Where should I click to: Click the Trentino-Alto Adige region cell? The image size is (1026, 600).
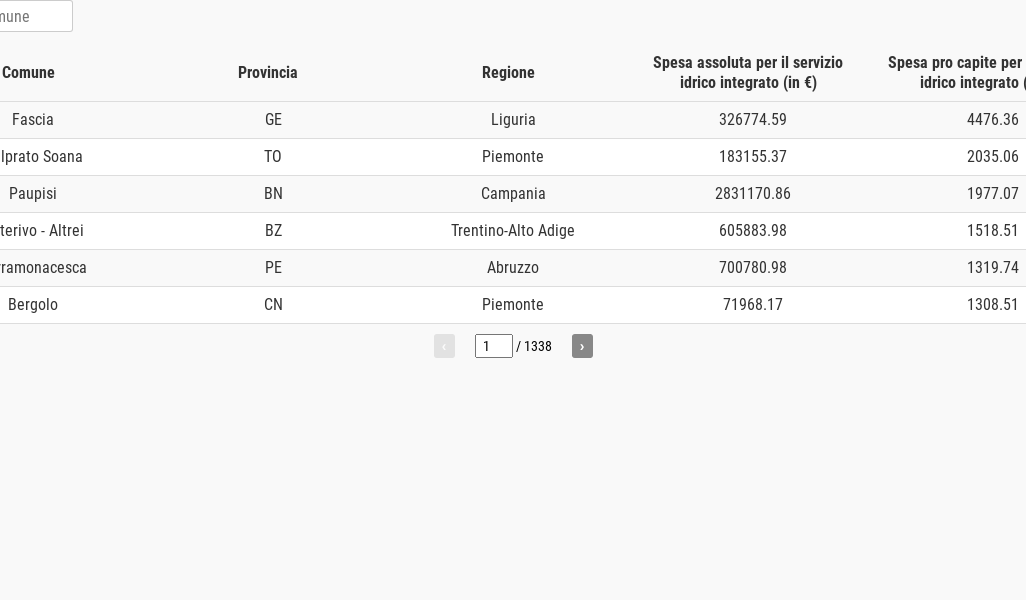click(513, 231)
